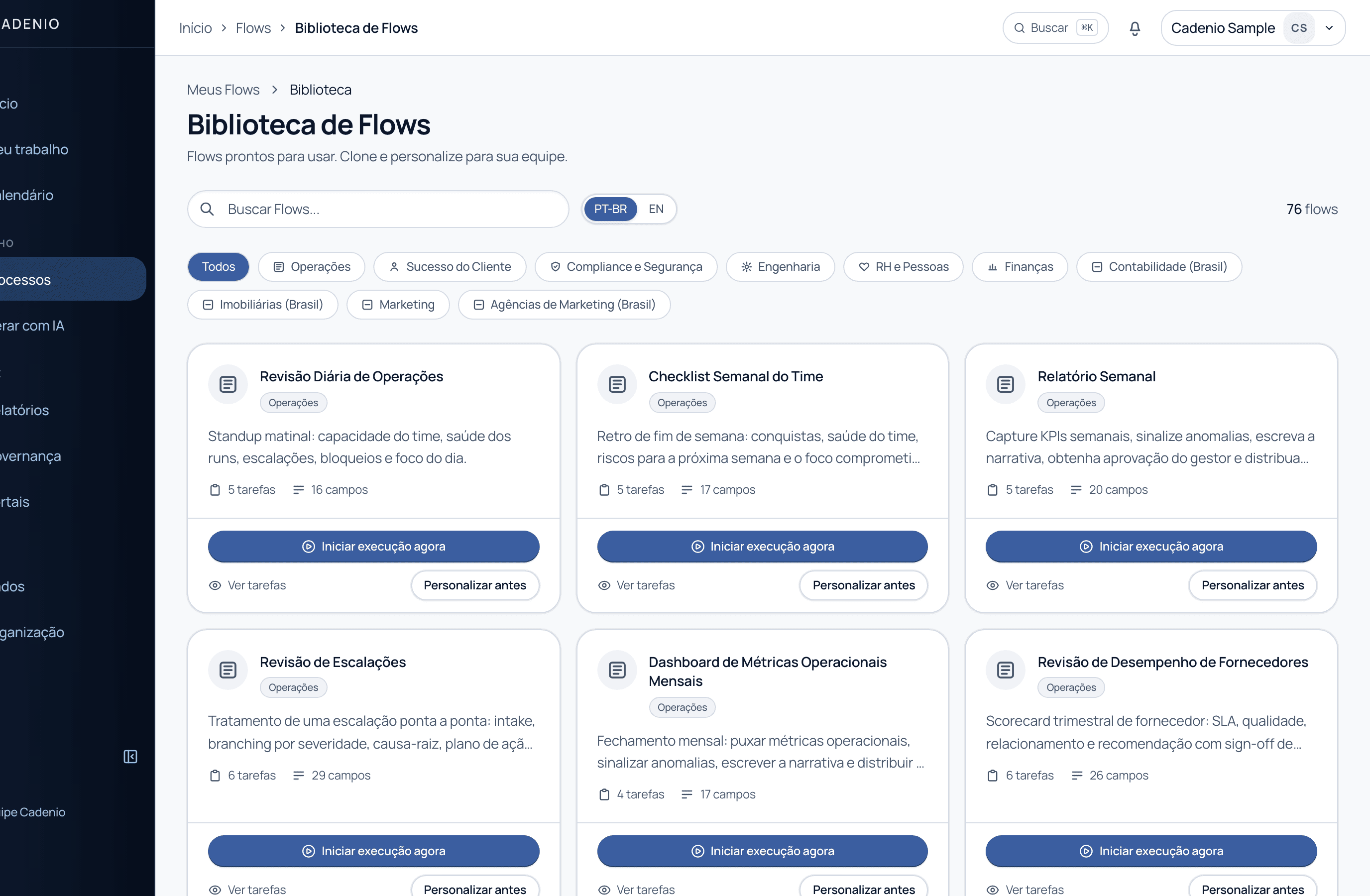The height and width of the screenshot is (896, 1370).
Task: Click the notification bell icon
Action: 1135,28
